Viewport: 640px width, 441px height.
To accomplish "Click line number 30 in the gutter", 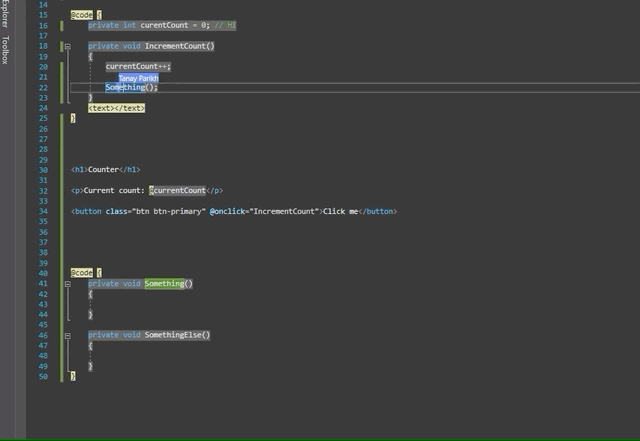I will point(43,170).
